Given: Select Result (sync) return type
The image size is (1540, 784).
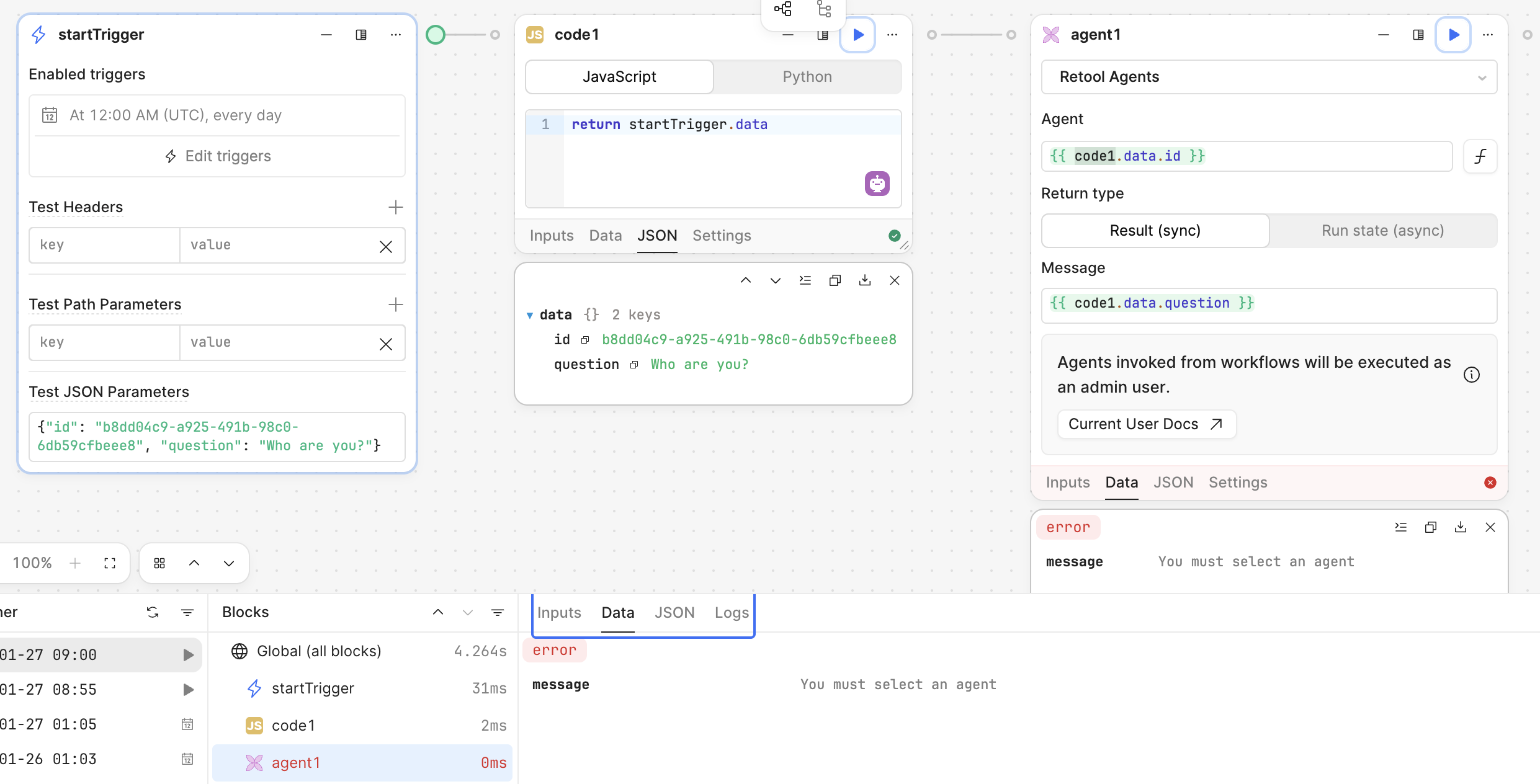Looking at the screenshot, I should 1155,231.
